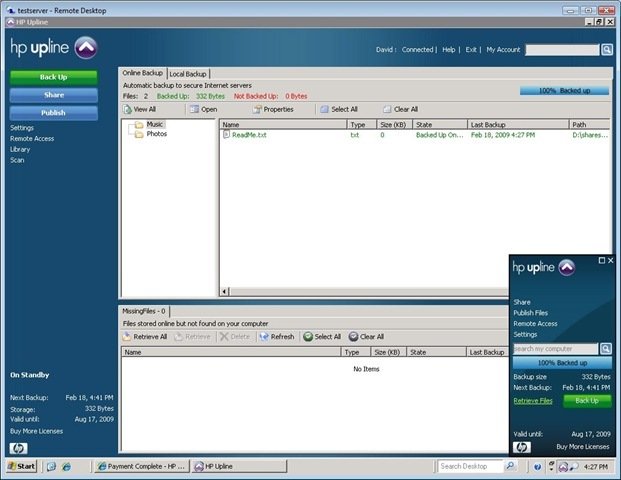This screenshot has height=480, width=621.
Task: Click the Upline logo in mini widget
Action: (x=566, y=268)
